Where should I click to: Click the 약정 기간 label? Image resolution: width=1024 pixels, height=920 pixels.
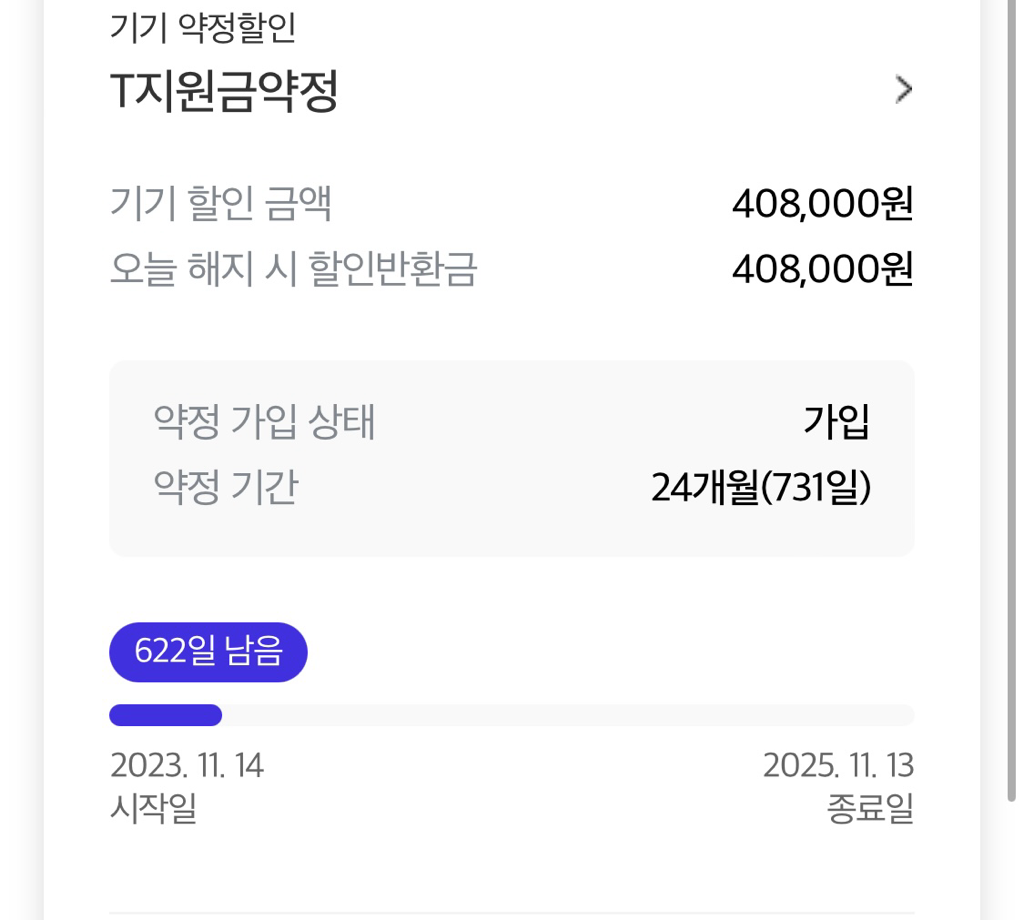point(225,488)
